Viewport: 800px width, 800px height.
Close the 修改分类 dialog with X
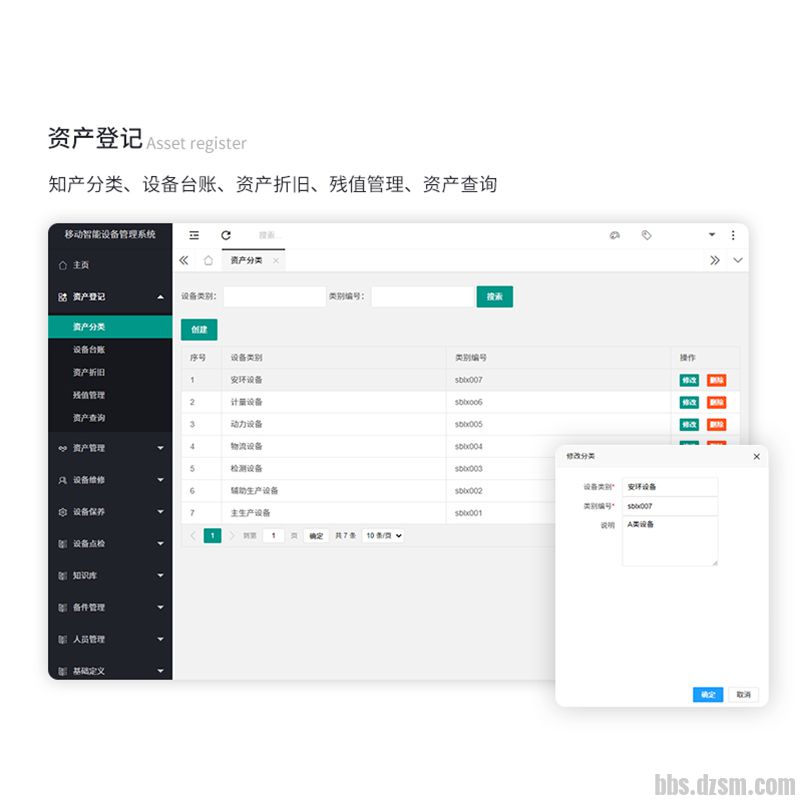click(756, 456)
